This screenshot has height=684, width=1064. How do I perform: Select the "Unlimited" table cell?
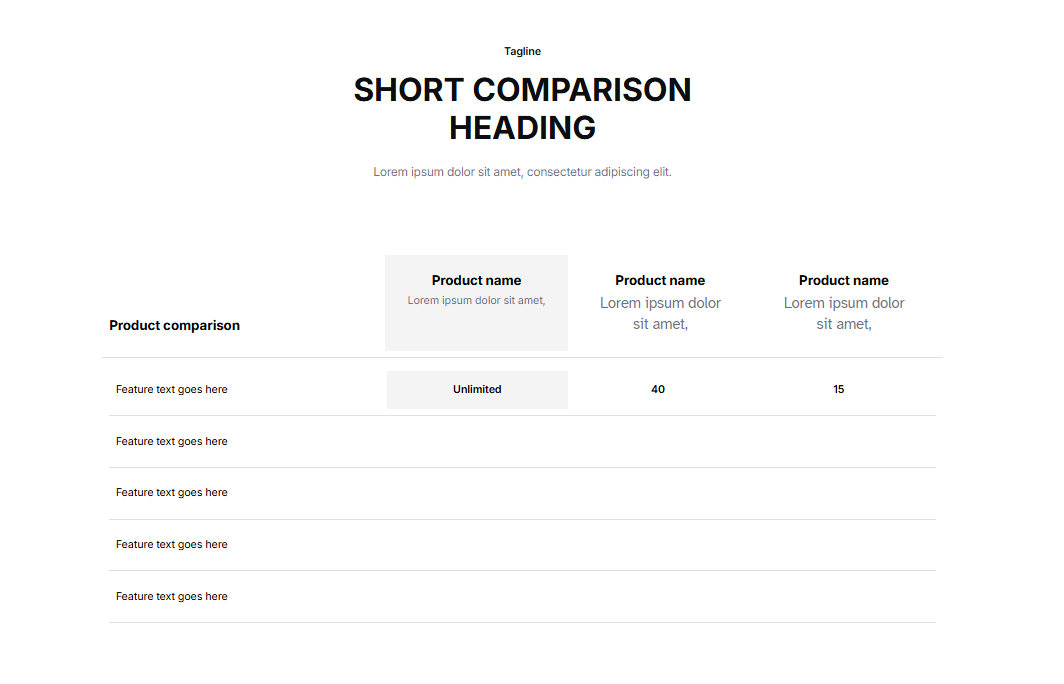[477, 390]
